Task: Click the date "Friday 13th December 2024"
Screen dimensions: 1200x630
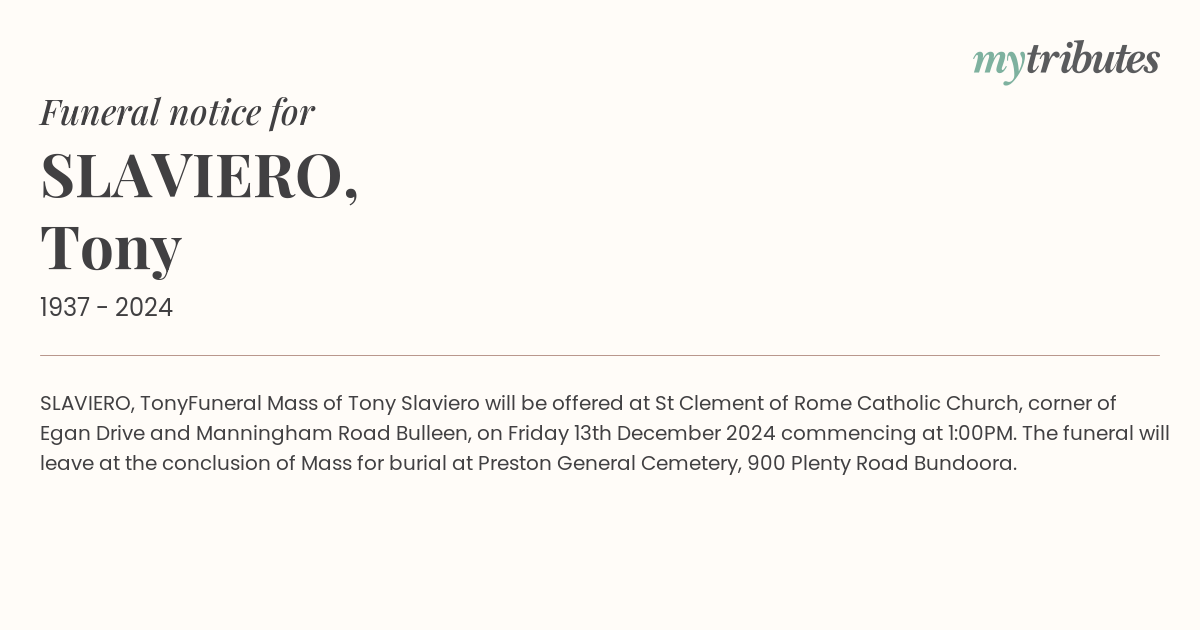Action: click(x=643, y=434)
